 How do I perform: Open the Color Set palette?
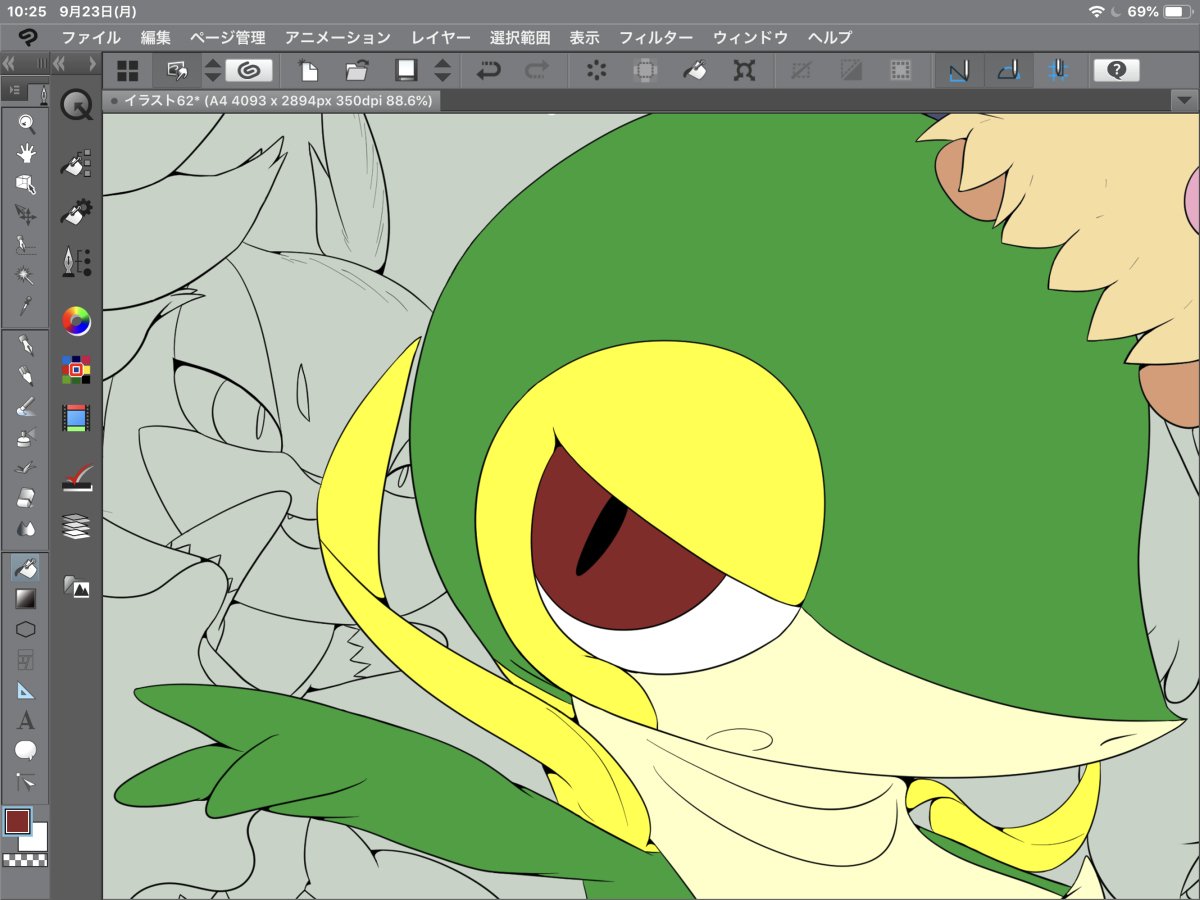(77, 370)
